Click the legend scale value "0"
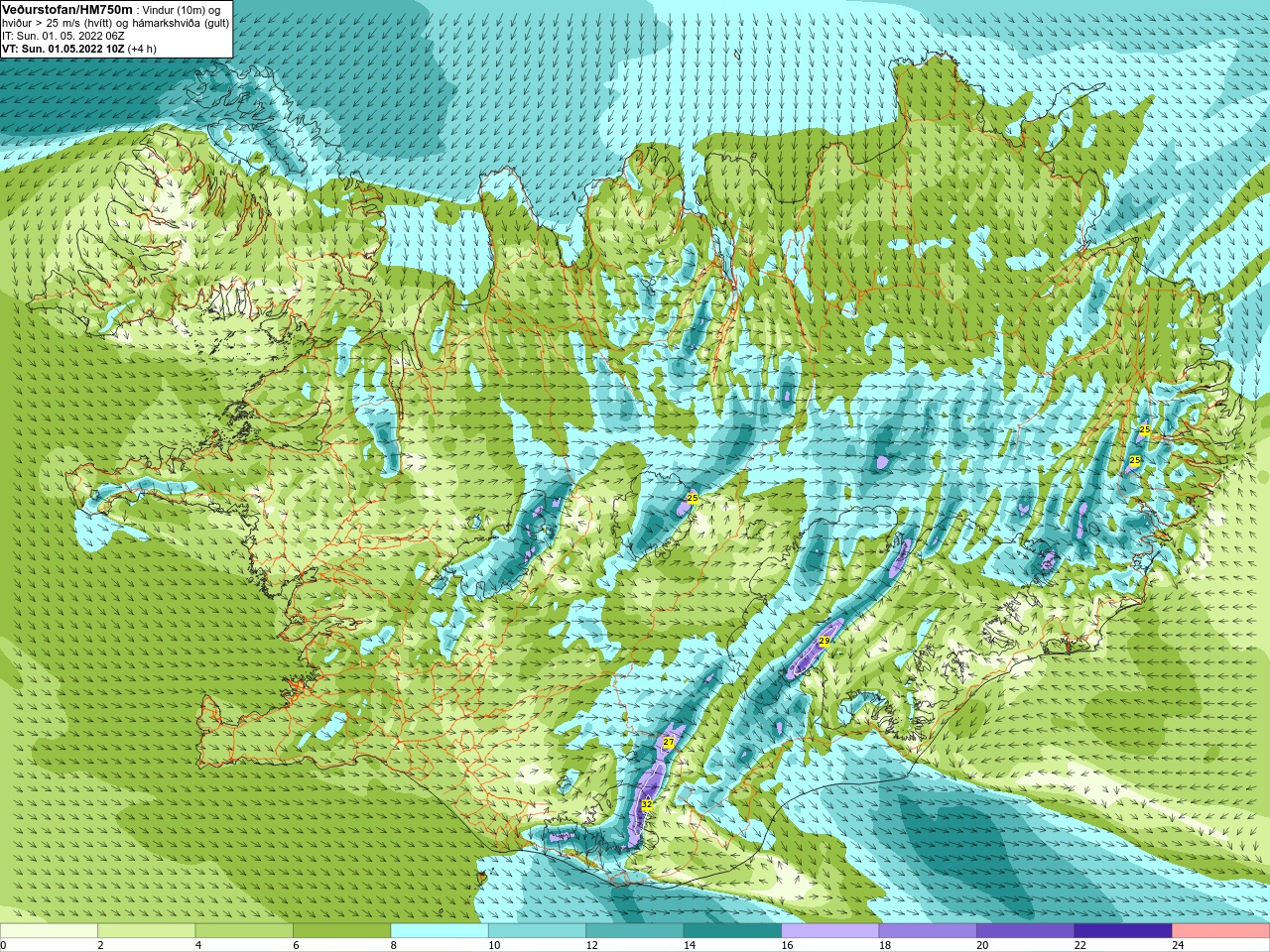Viewport: 1270px width, 952px height. [x=3, y=945]
